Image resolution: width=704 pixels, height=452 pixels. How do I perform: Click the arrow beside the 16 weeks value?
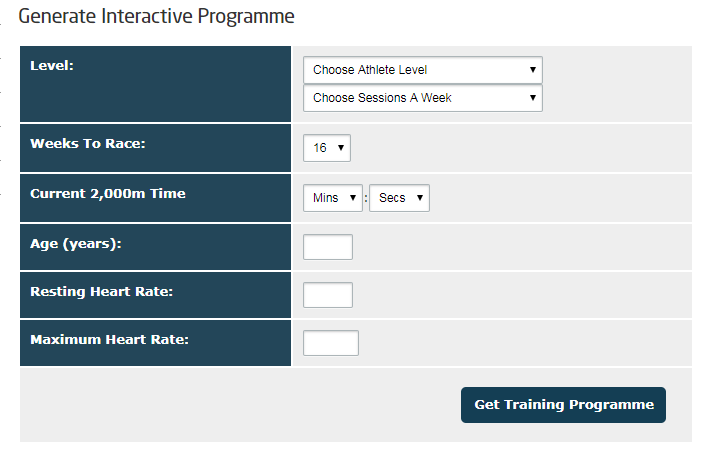click(x=341, y=148)
